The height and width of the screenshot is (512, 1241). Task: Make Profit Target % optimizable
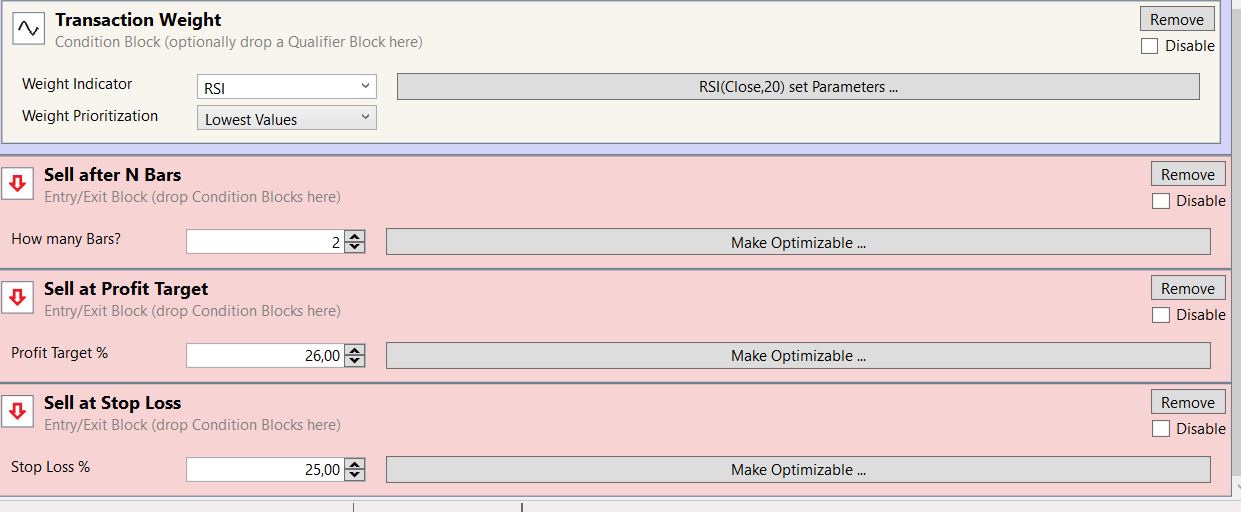(798, 356)
